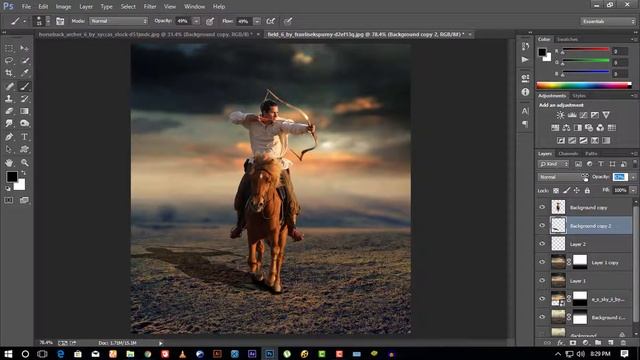The image size is (640, 360).
Task: Open the Flow slider dropdown
Action: (257, 21)
